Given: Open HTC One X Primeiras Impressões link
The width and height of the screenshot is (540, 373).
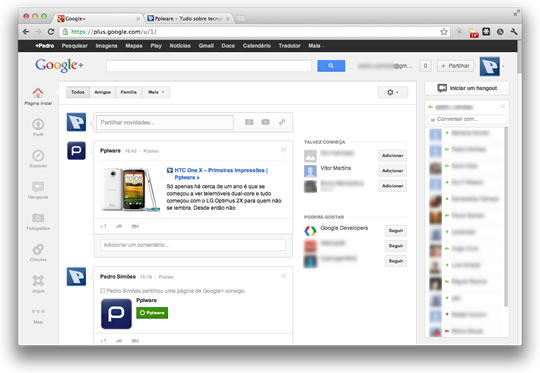Looking at the screenshot, I should pos(218,174).
